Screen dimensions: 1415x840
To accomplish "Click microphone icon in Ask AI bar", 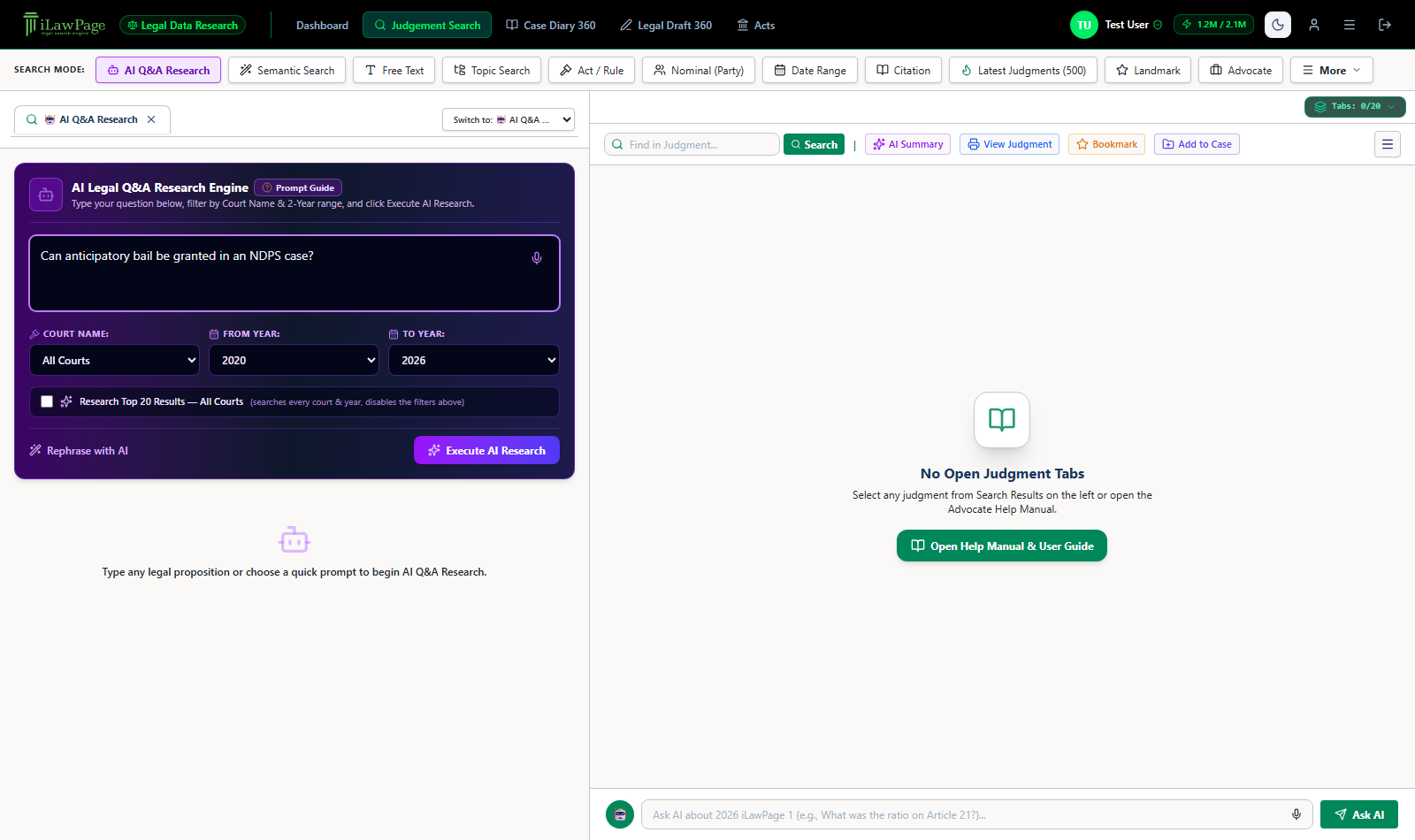I will coord(1296,814).
